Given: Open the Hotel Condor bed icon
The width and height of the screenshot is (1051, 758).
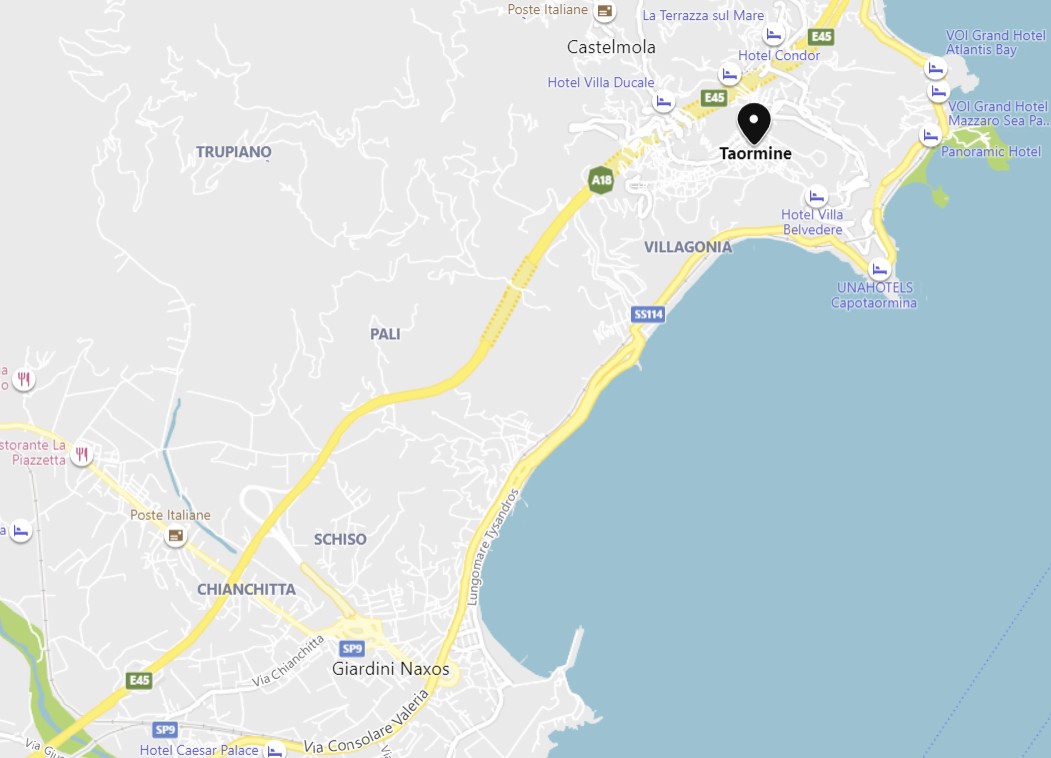Looking at the screenshot, I should tap(730, 74).
